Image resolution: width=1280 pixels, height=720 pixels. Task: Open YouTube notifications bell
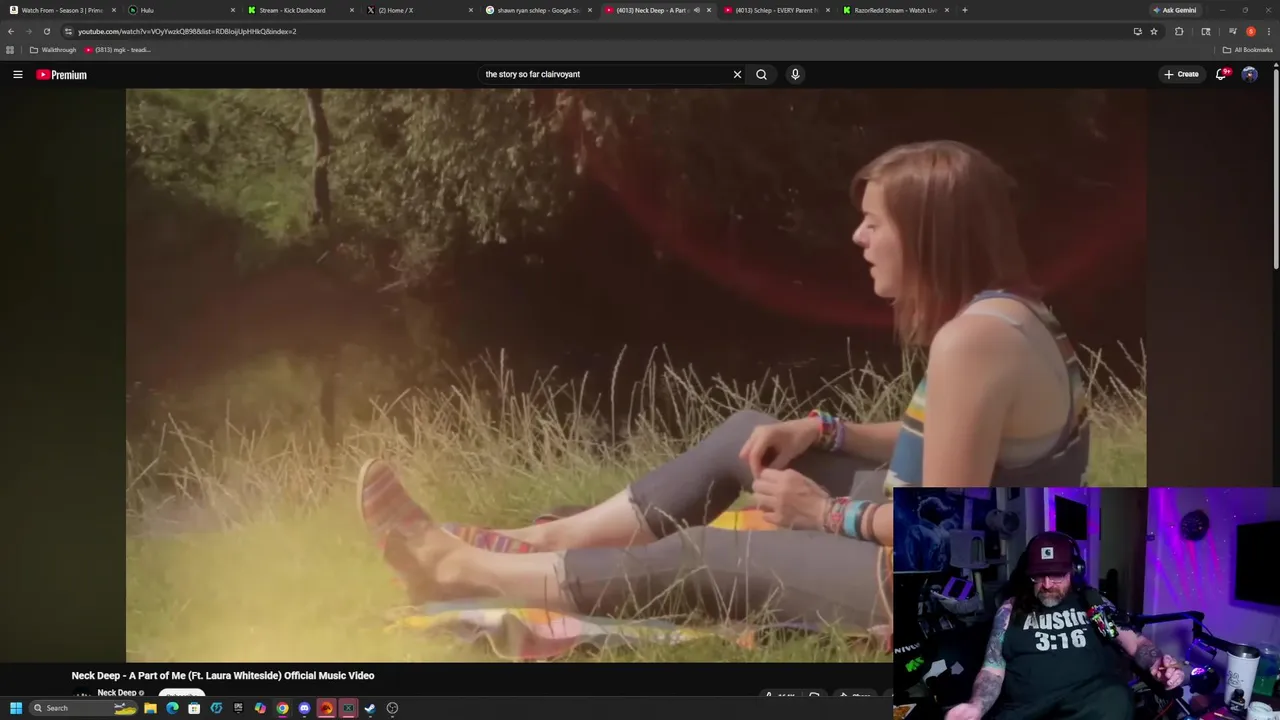tap(1221, 74)
